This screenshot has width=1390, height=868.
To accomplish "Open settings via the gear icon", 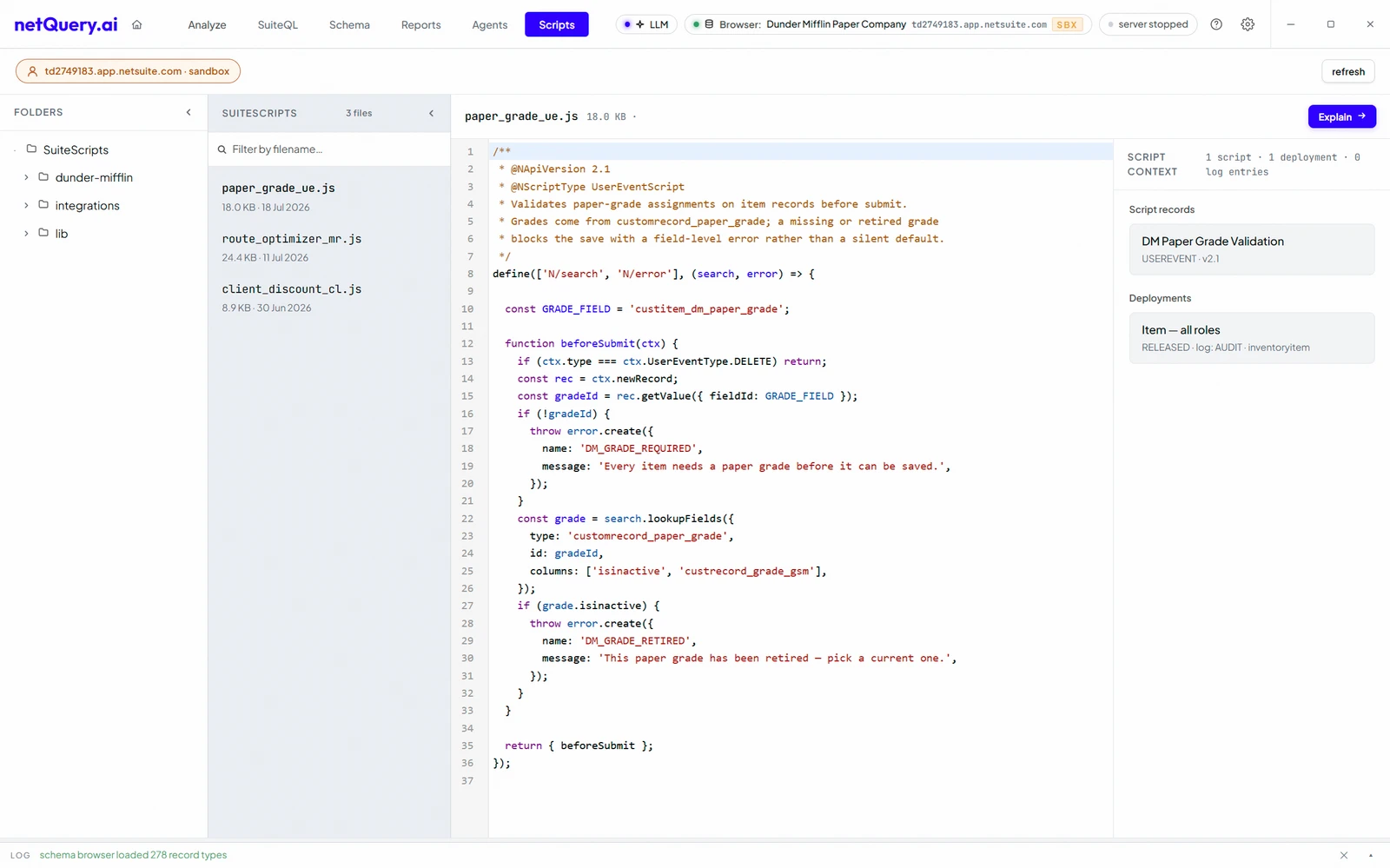I will 1248,24.
